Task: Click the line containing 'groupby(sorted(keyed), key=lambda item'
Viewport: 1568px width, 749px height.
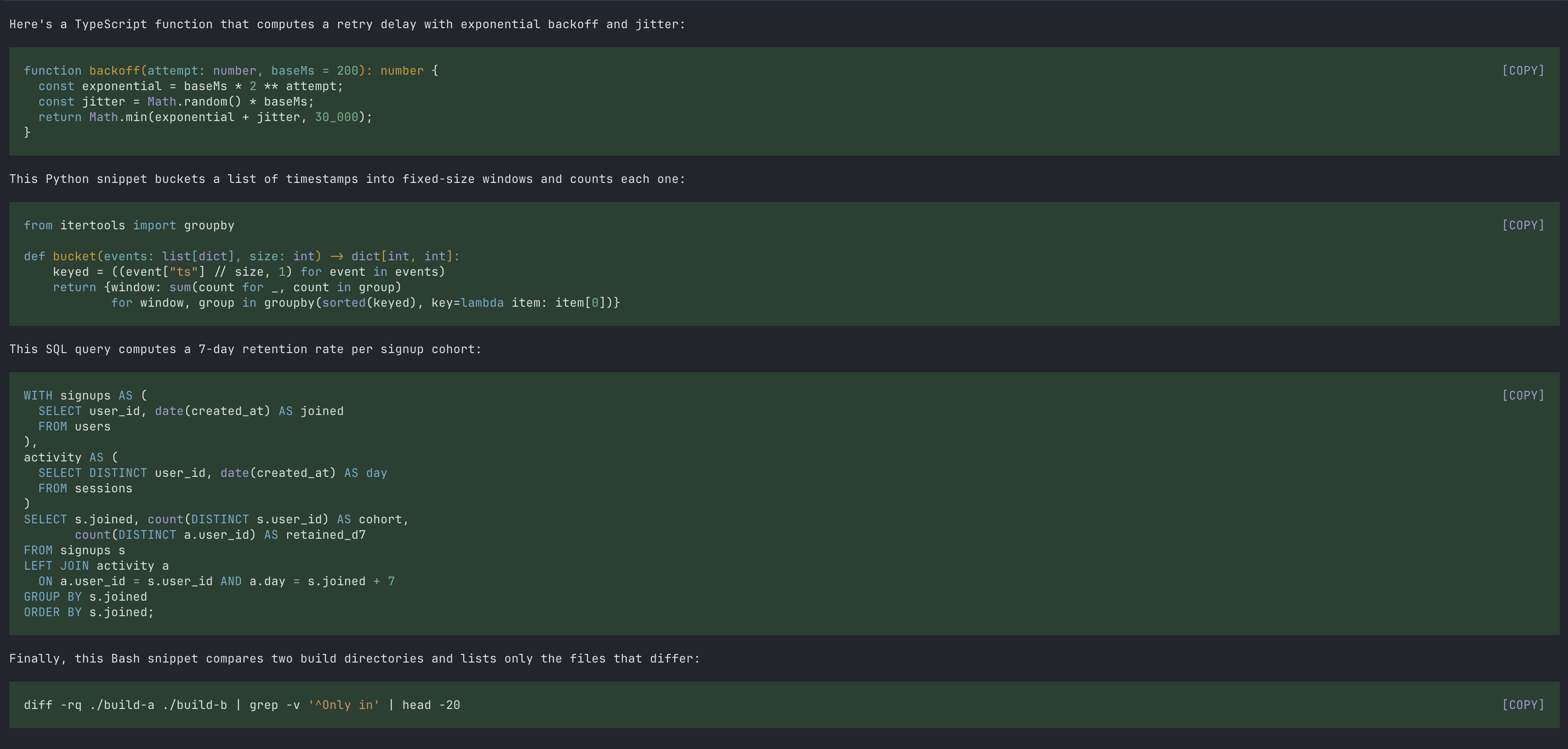Action: pyautogui.click(x=365, y=303)
